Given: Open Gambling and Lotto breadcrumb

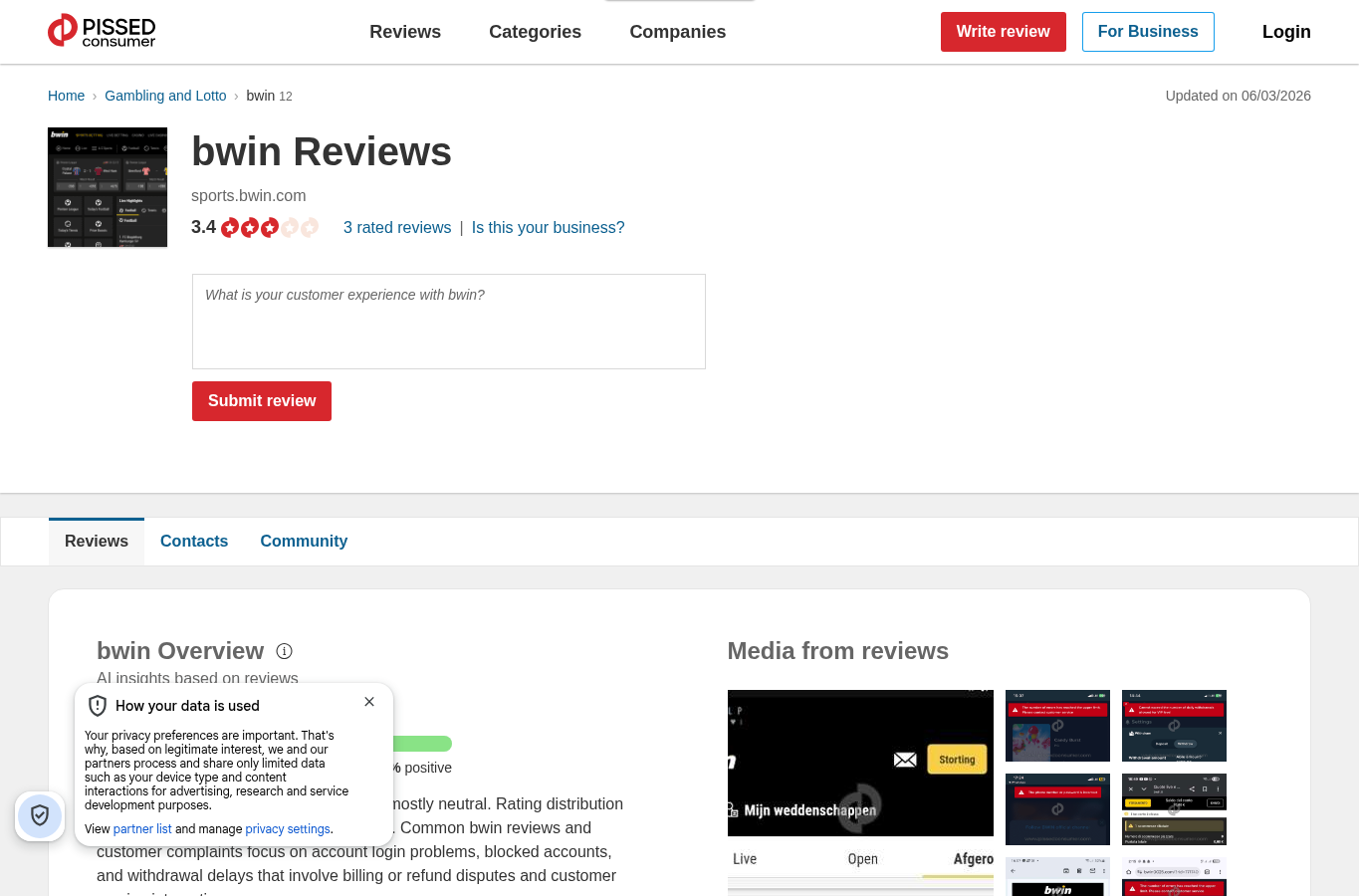Looking at the screenshot, I should tap(165, 96).
